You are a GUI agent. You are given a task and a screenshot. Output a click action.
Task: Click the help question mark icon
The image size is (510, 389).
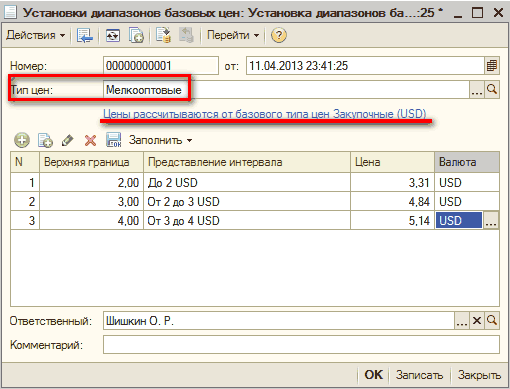pos(279,35)
